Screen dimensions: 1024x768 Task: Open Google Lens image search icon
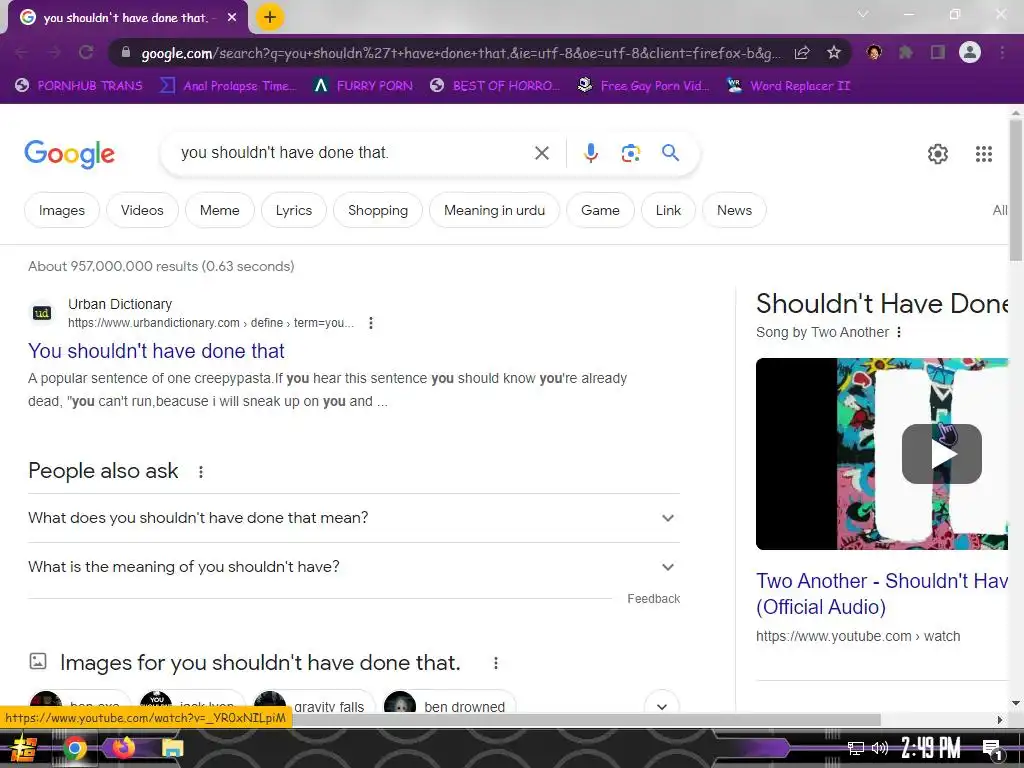(630, 153)
